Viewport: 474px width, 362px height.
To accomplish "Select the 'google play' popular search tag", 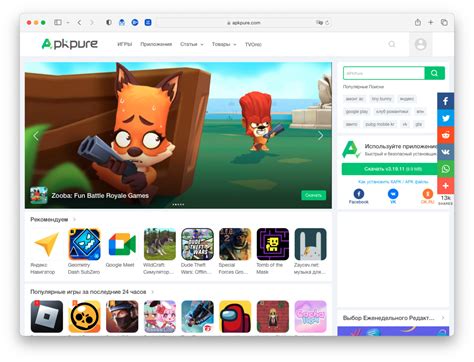I will tap(357, 111).
